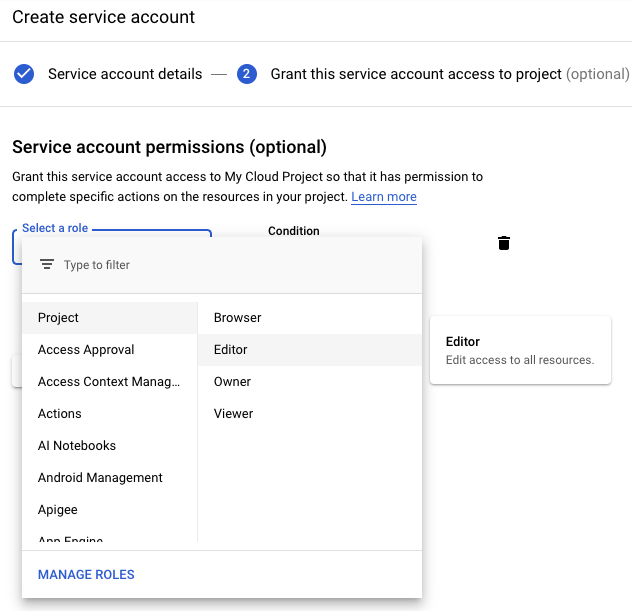Image resolution: width=632 pixels, height=611 pixels.
Task: Open the Learn more link
Action: tap(384, 197)
